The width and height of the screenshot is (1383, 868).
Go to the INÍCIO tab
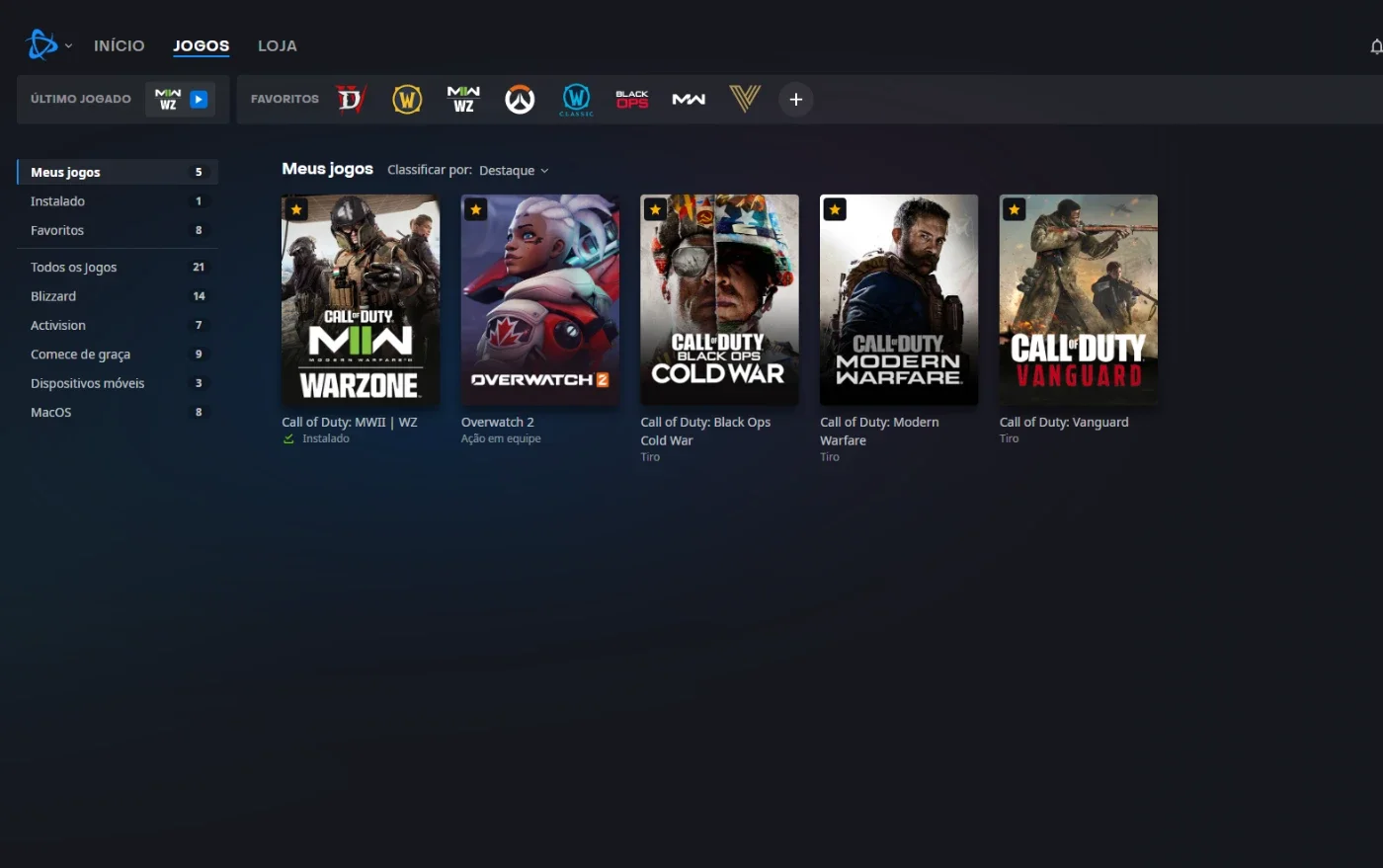click(x=120, y=45)
